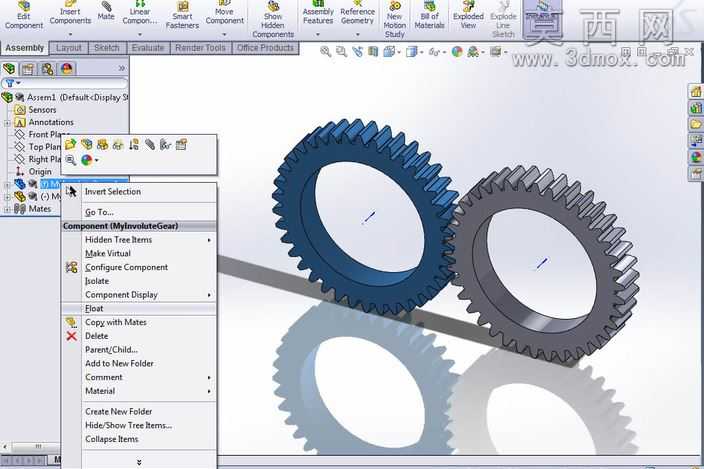
Task: Click the FeatureManager filter field
Action: coord(64,83)
